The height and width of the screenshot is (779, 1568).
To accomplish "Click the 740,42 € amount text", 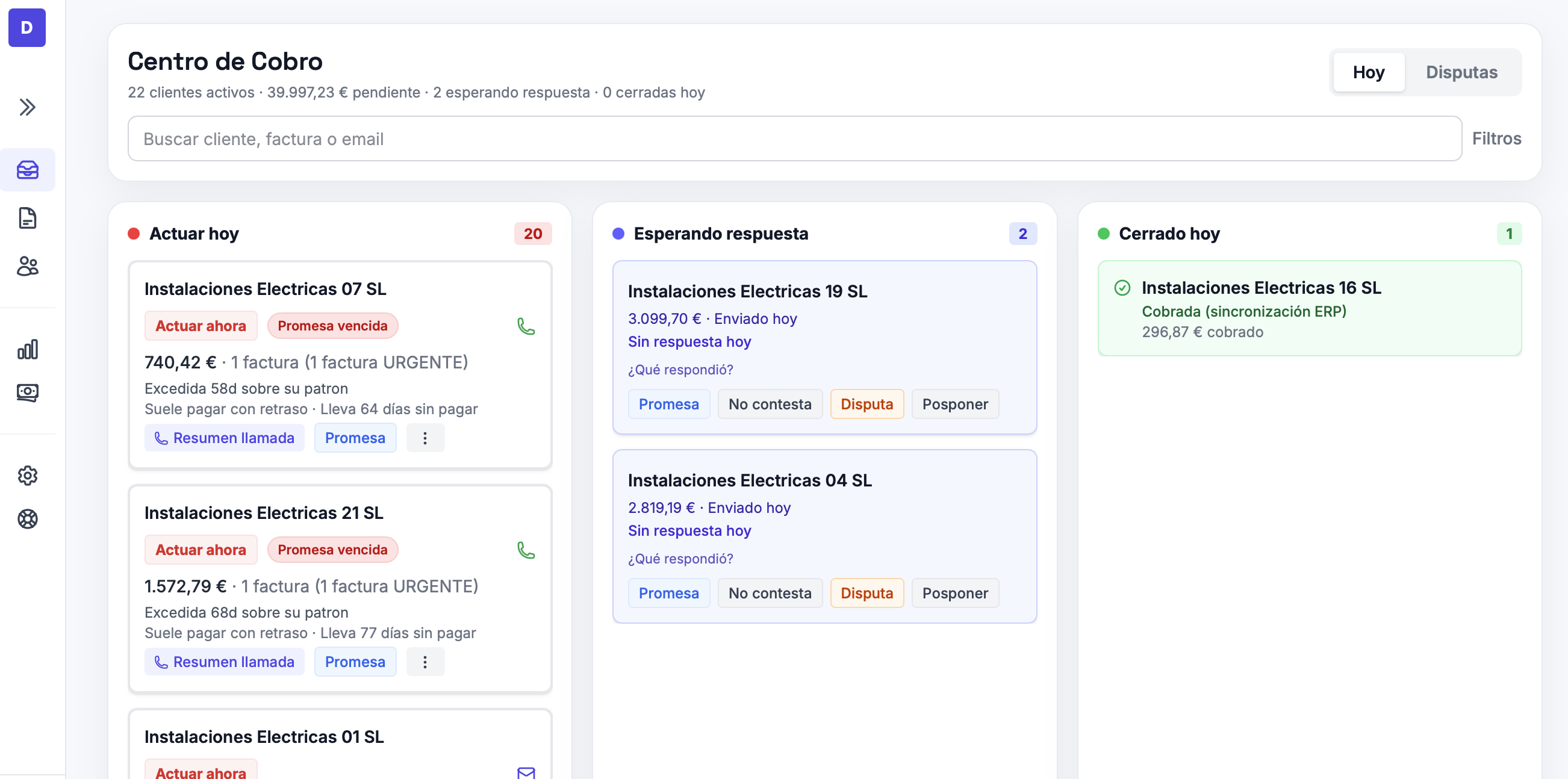I will tap(180, 362).
